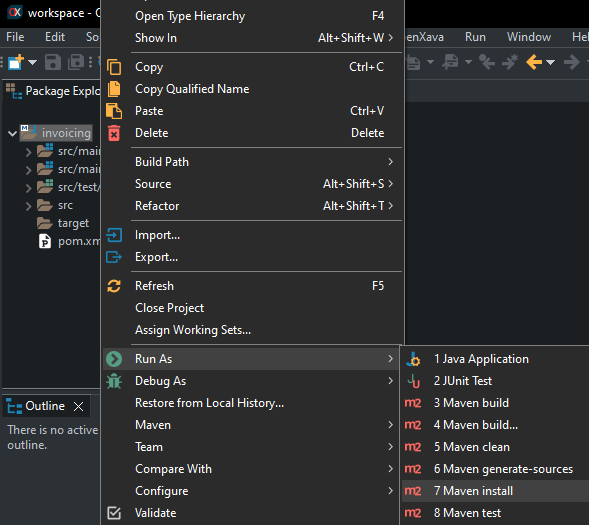This screenshot has width=589, height=525.
Task: Click the New wizard toolbar icon
Action: point(16,62)
